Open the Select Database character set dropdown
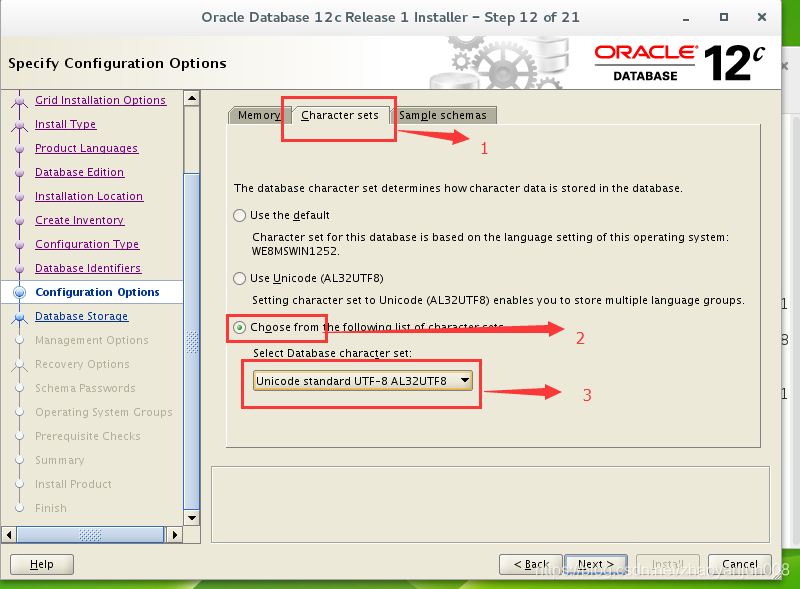 (x=363, y=381)
